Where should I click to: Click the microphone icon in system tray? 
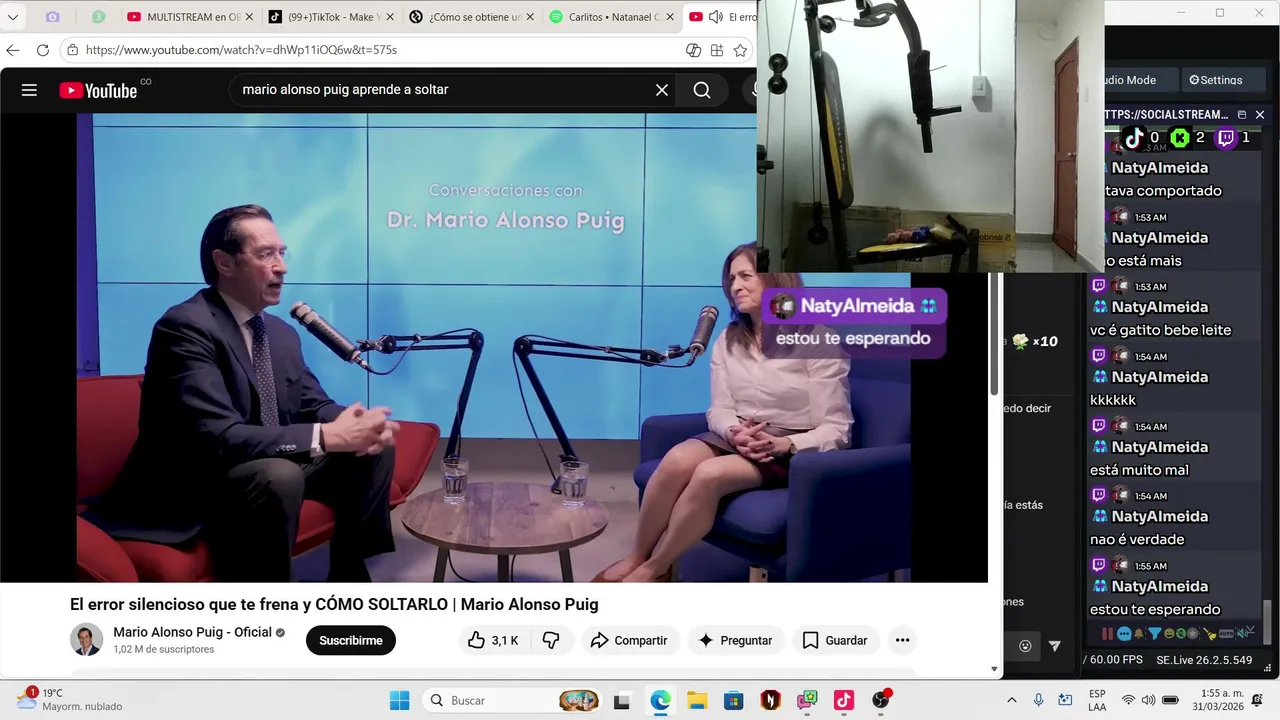1039,700
